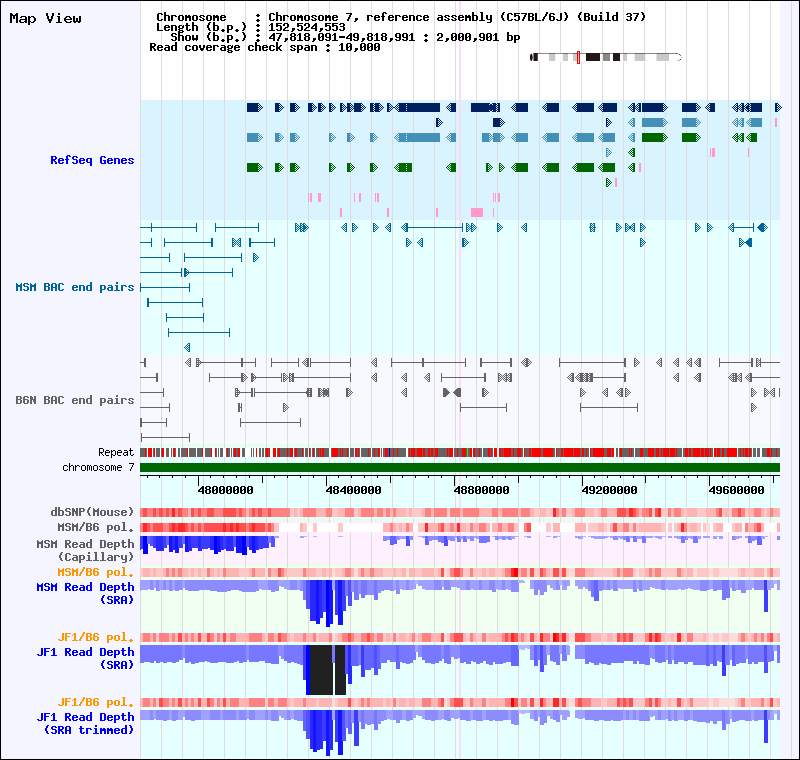This screenshot has width=800, height=760.
Task: Click the Repeat track label
Action: pos(116,452)
